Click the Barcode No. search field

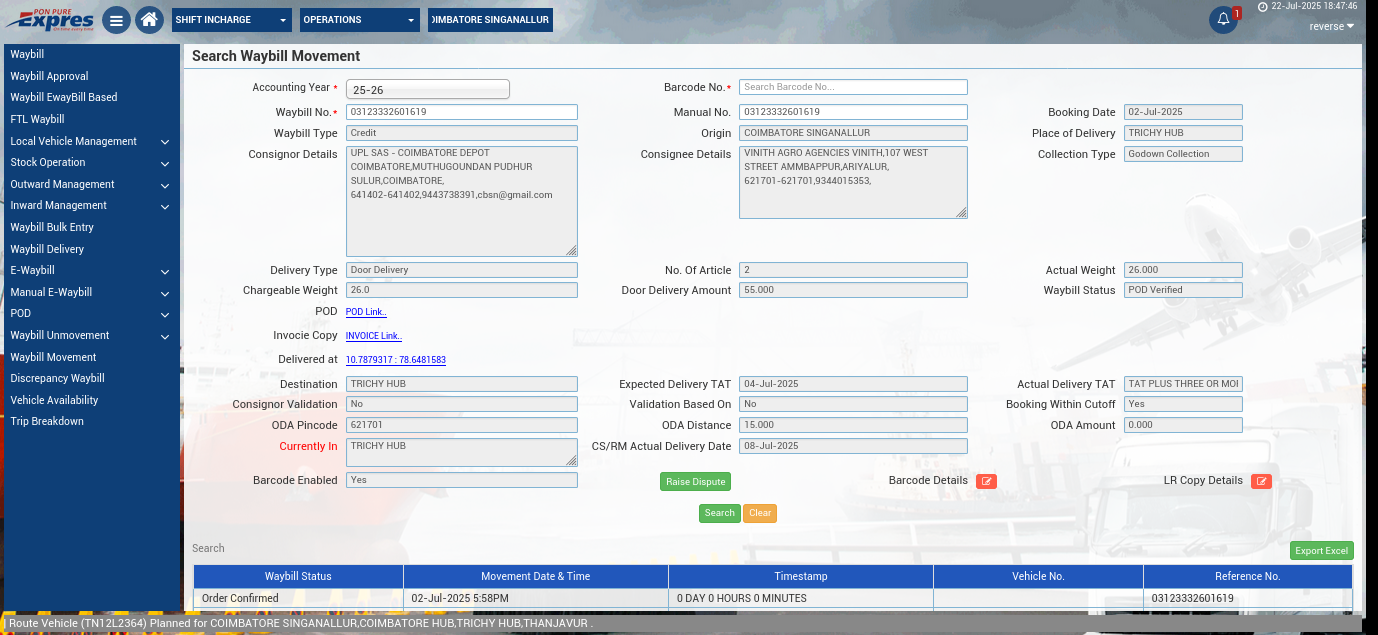(x=853, y=87)
